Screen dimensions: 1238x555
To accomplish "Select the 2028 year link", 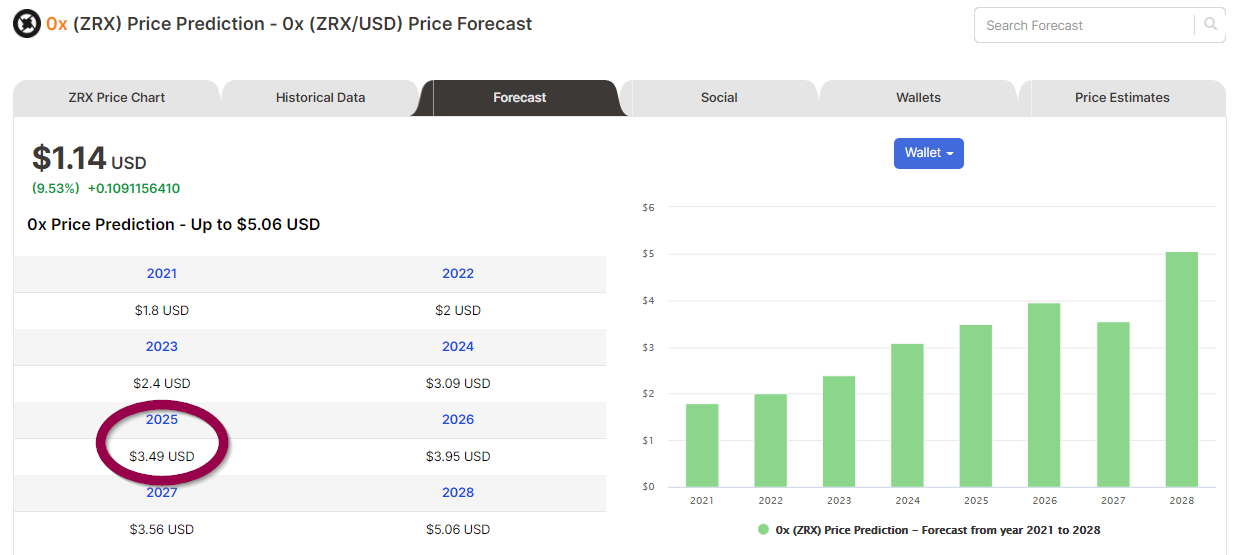I will tap(458, 492).
